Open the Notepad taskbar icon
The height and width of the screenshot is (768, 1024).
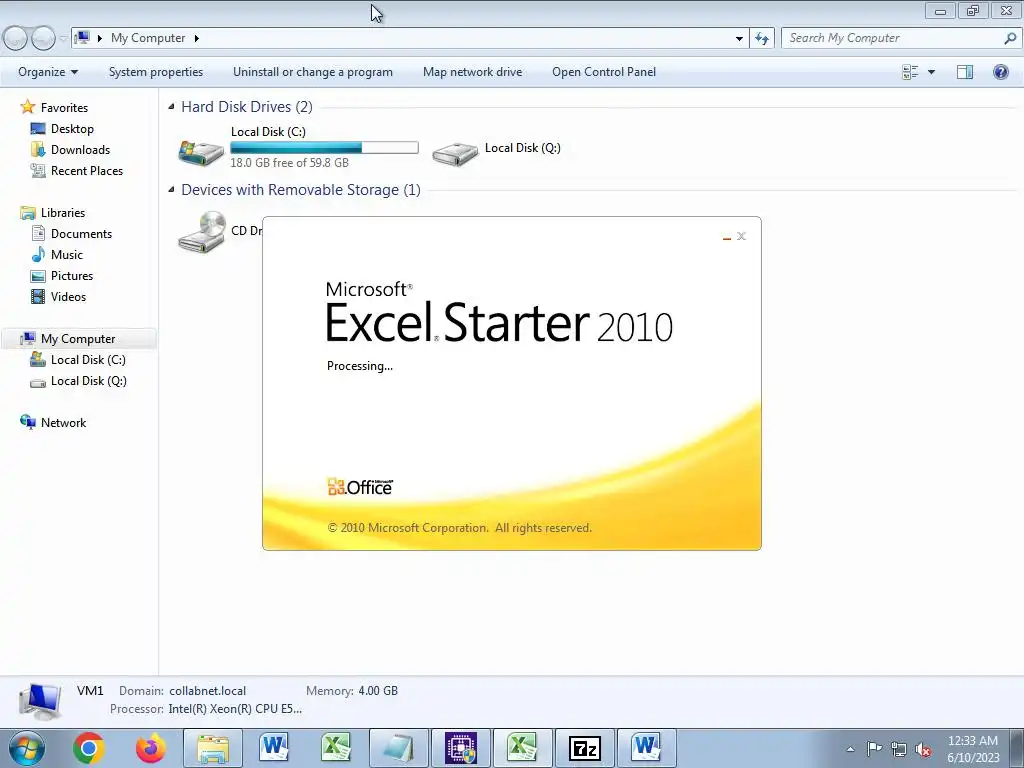coord(398,748)
